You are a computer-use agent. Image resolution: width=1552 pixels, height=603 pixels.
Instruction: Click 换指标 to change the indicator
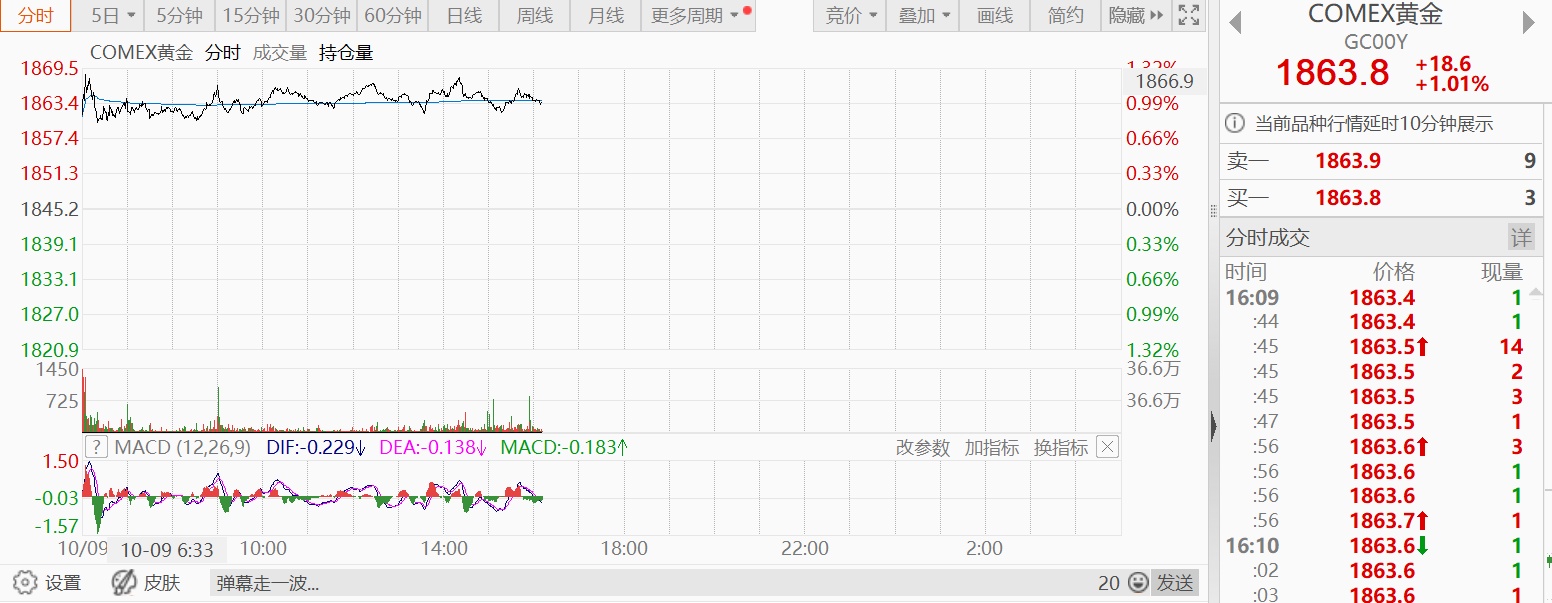pos(1060,448)
